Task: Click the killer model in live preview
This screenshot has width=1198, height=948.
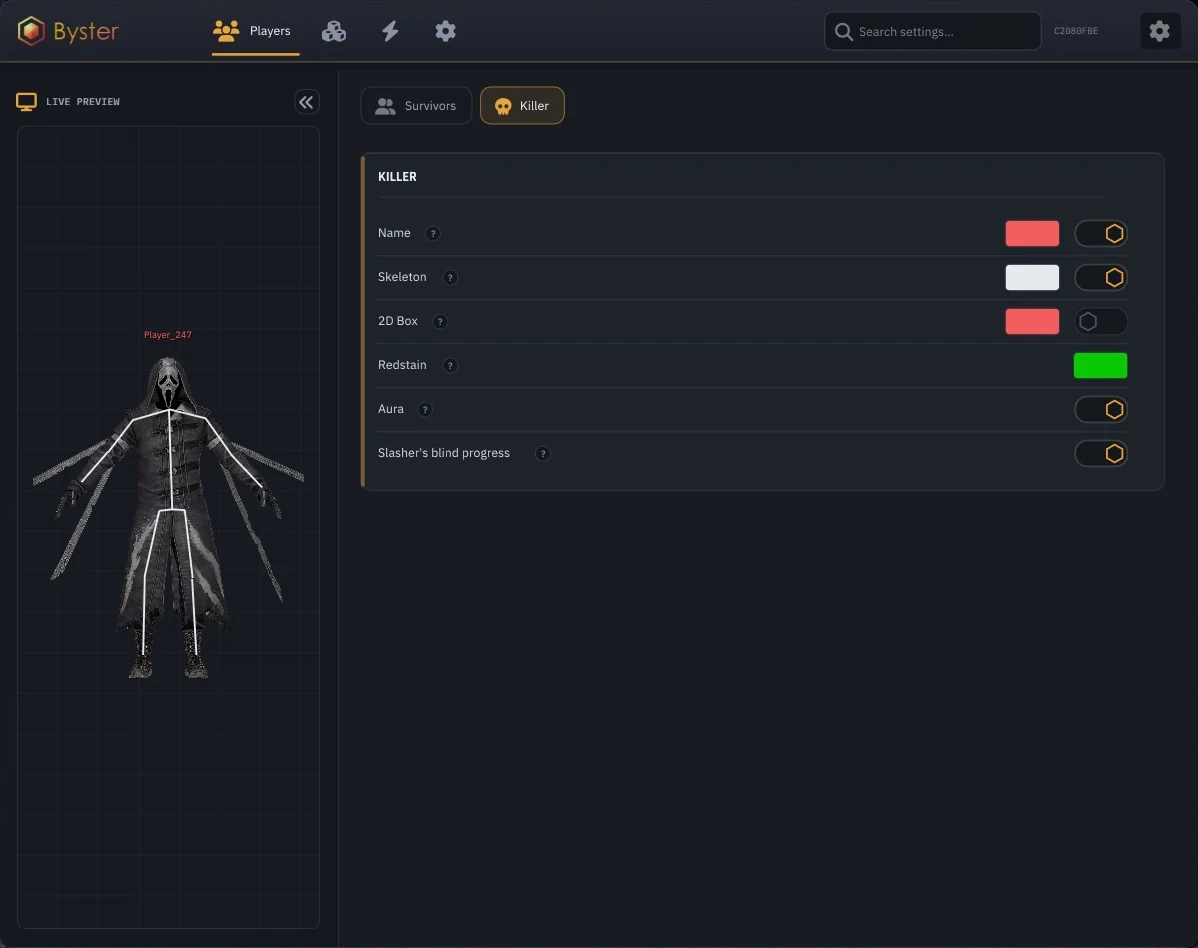Action: tap(168, 517)
